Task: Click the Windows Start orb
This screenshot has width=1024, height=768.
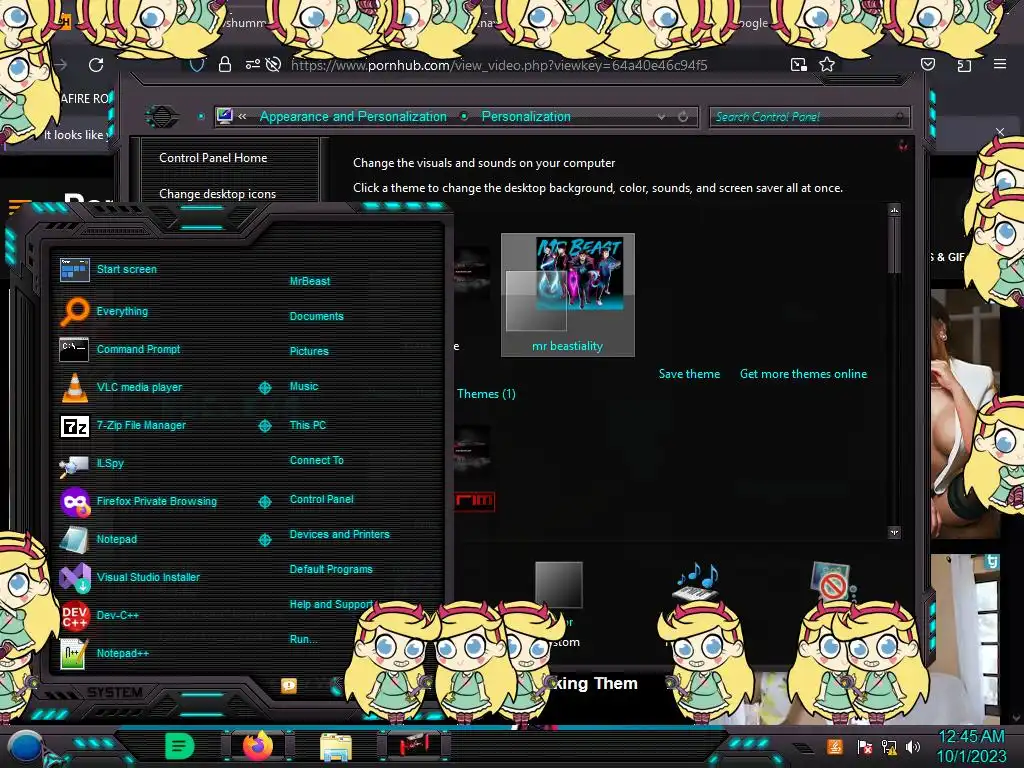Action: pyautogui.click(x=26, y=746)
